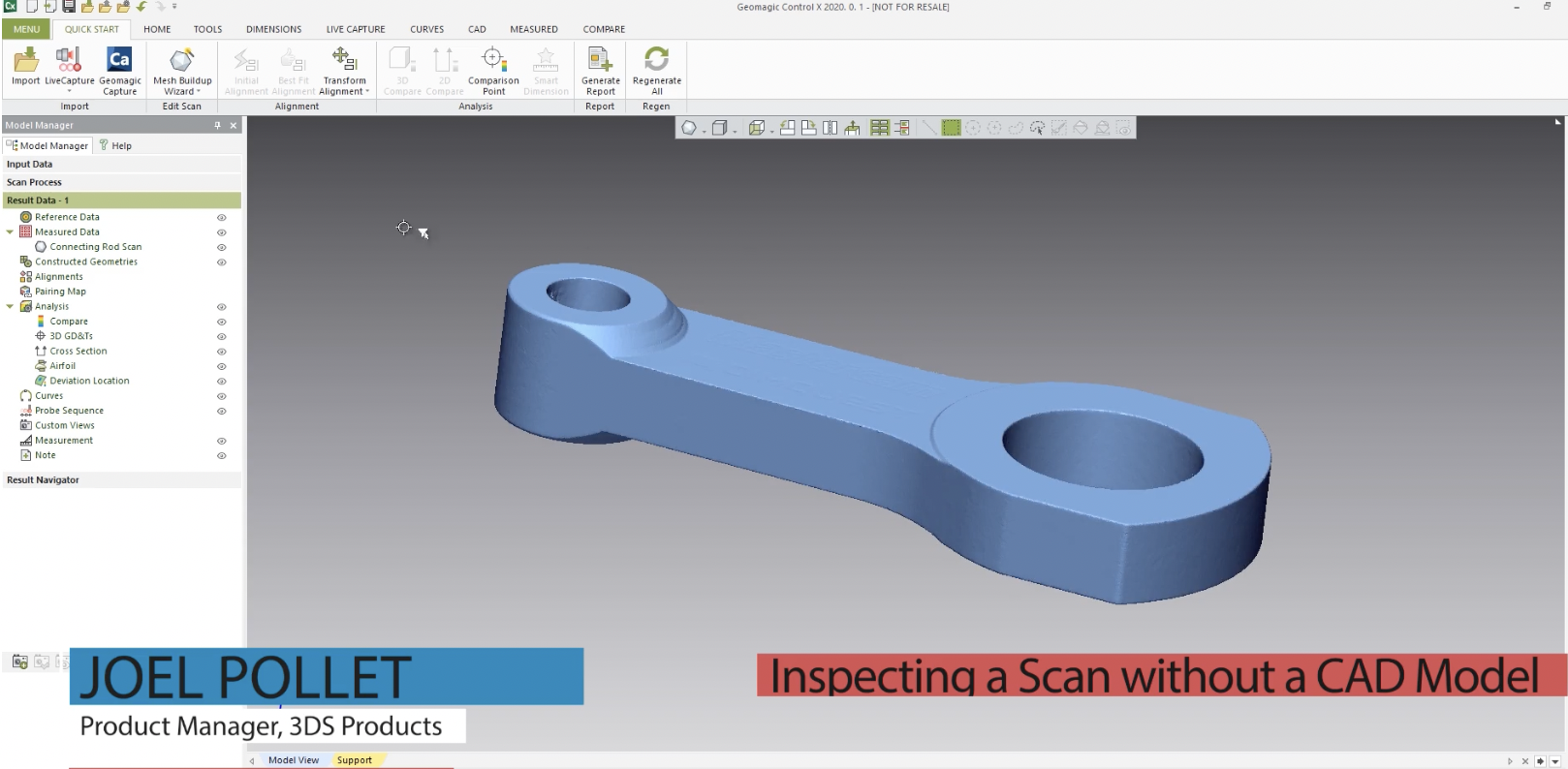Click the Save disk icon in quick access bar
This screenshot has width=1568, height=769.
pos(69,7)
